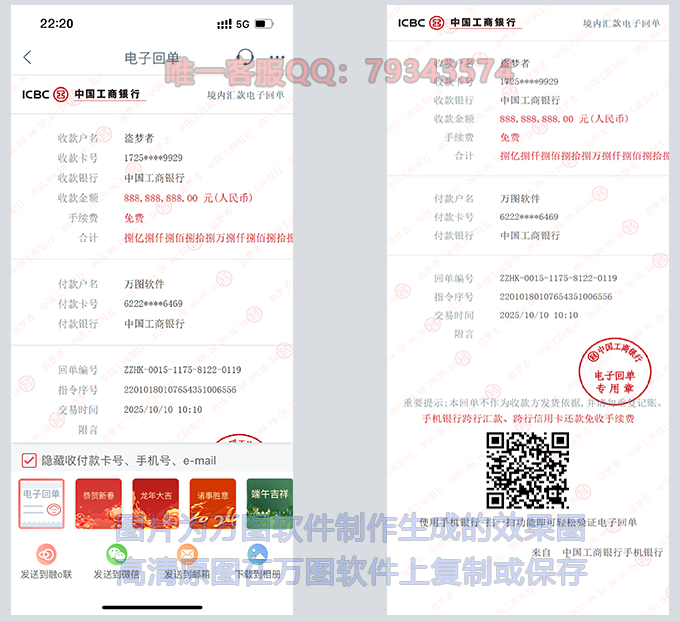Tap the 电子回单 page title

click(152, 58)
